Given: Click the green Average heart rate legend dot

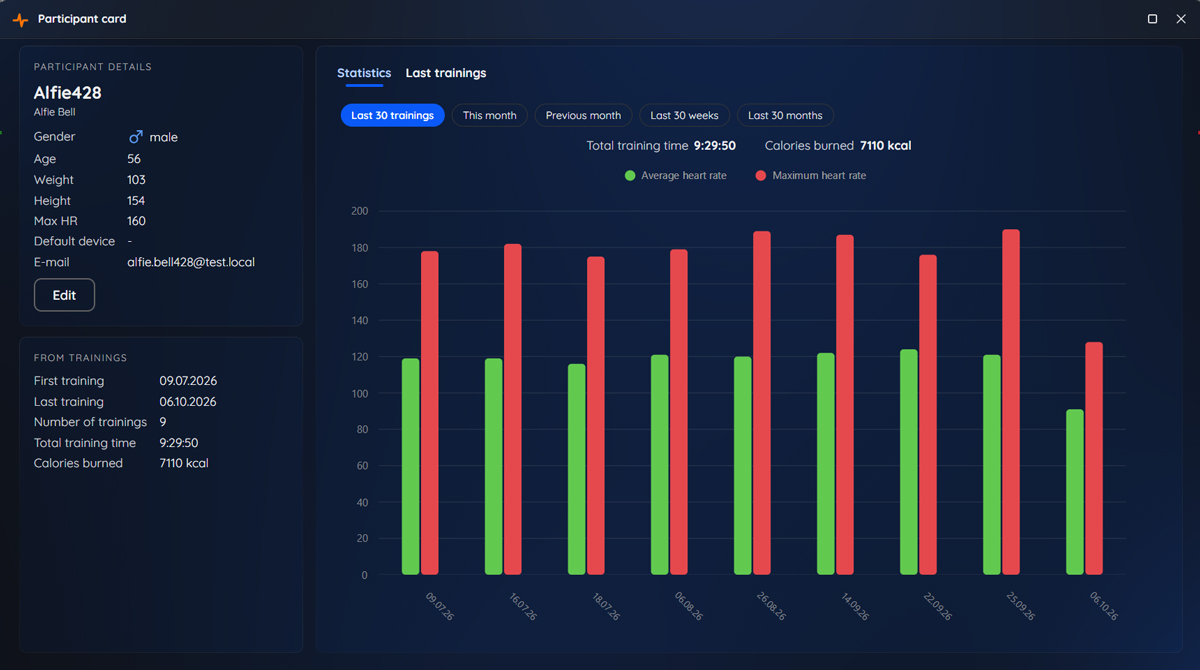Looking at the screenshot, I should point(630,176).
